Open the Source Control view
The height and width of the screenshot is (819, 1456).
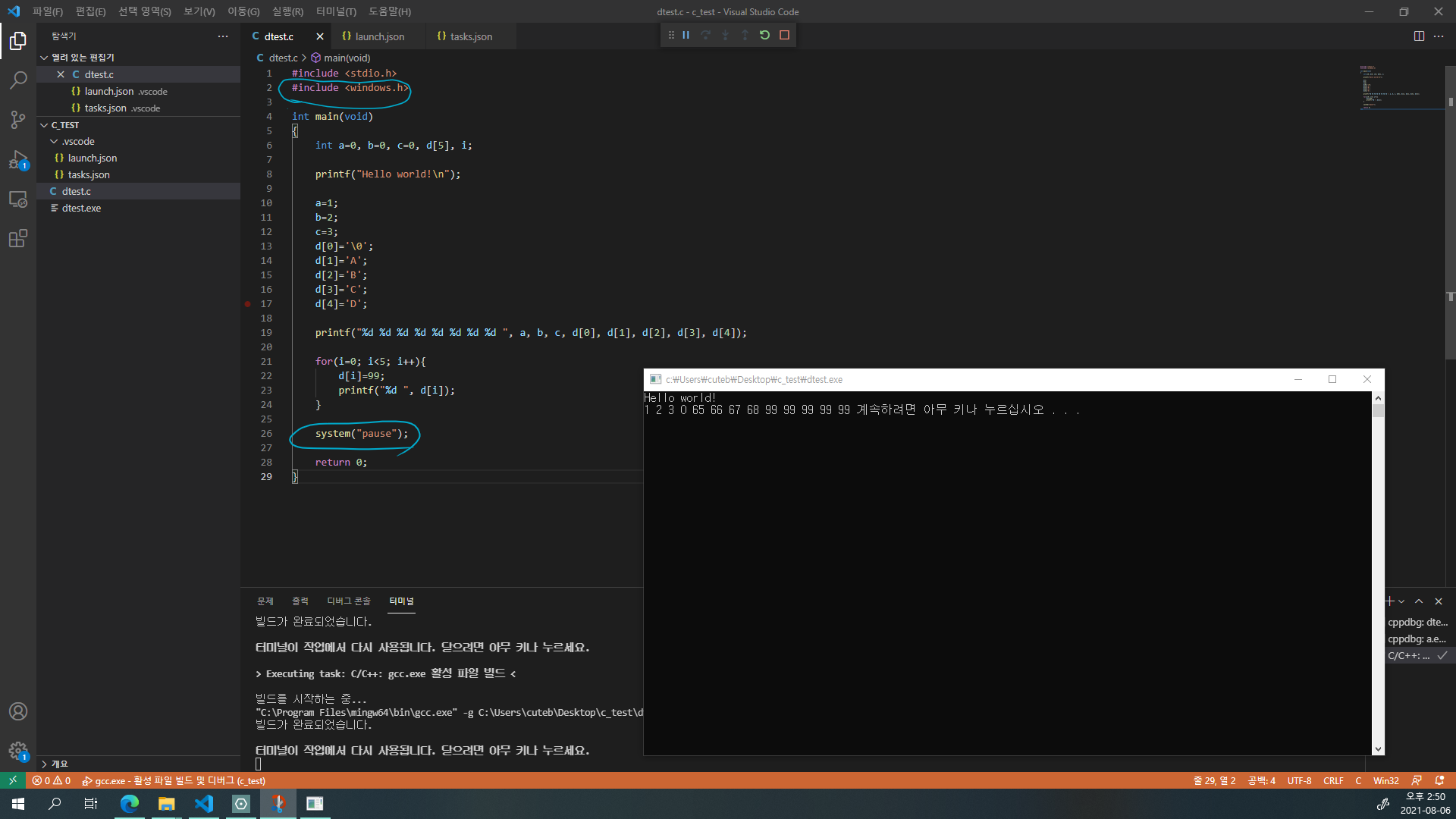click(18, 119)
